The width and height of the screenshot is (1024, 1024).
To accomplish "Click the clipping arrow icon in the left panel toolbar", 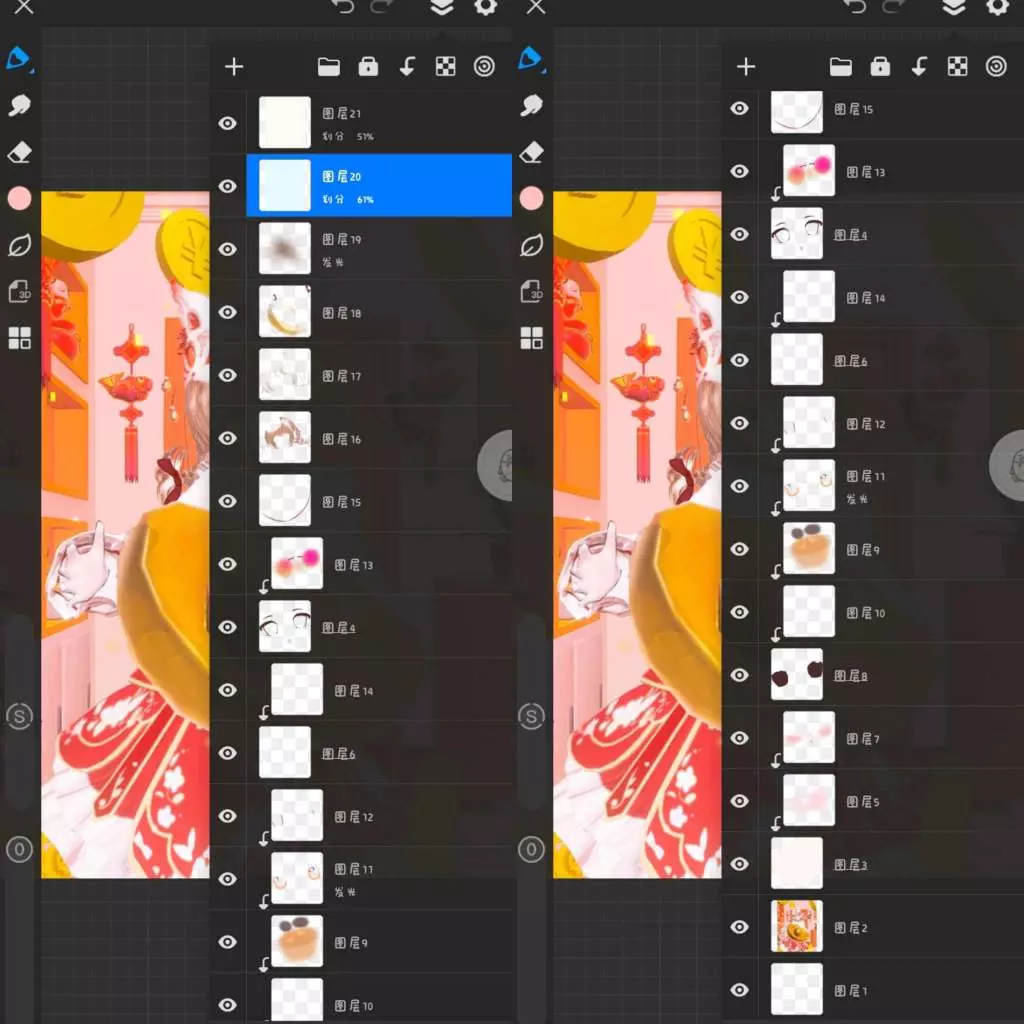I will pyautogui.click(x=407, y=67).
